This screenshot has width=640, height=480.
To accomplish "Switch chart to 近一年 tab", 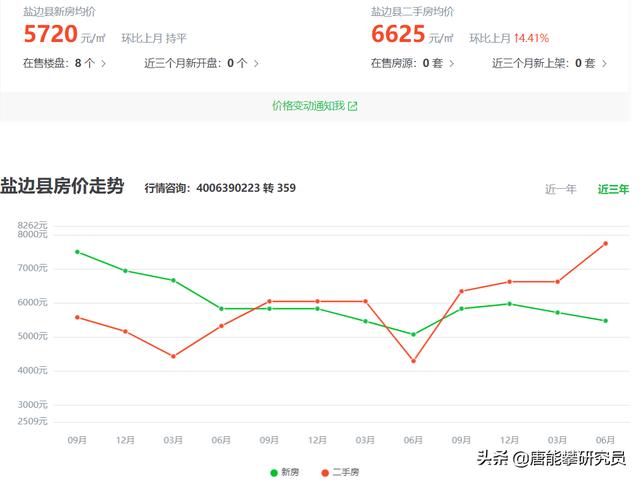I will (x=560, y=189).
